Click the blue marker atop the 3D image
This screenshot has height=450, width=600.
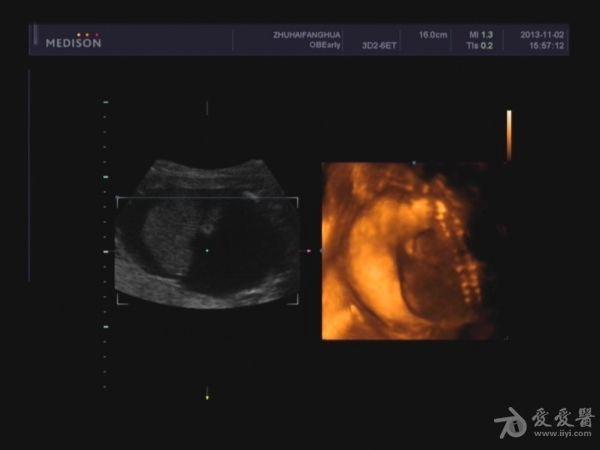(413, 162)
